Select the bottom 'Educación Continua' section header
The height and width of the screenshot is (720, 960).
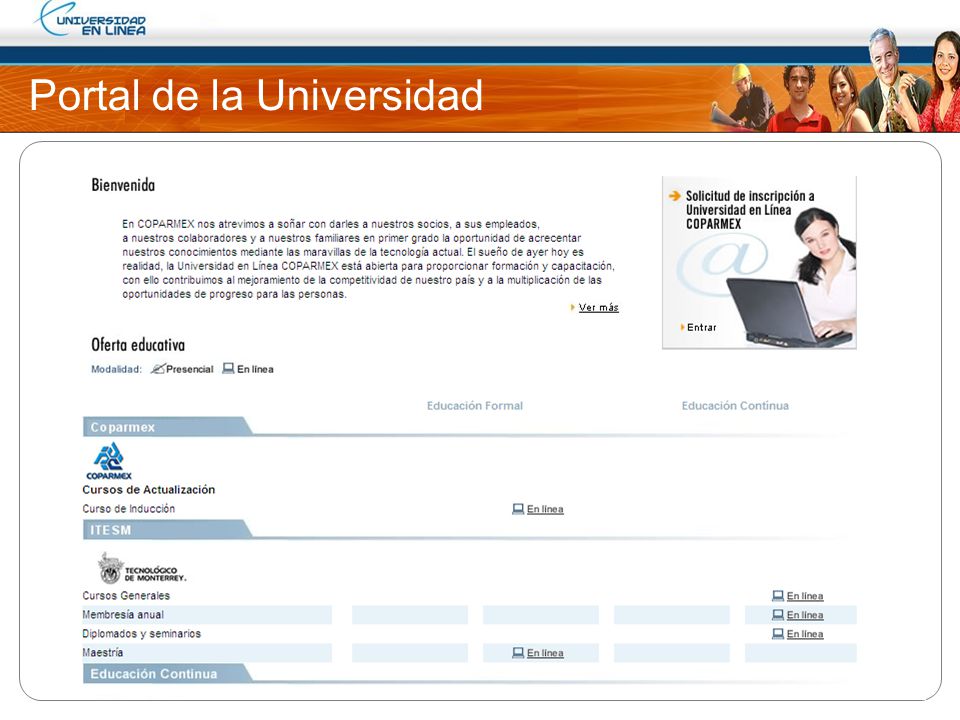(167, 673)
